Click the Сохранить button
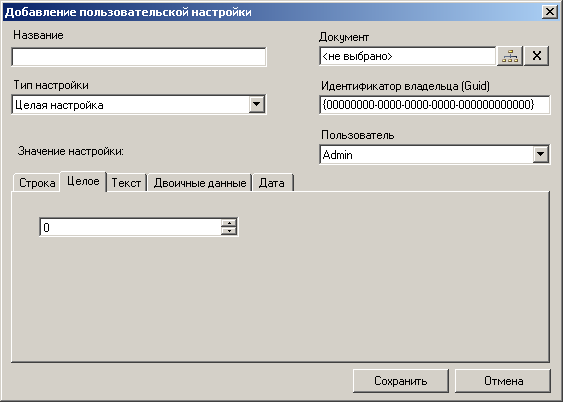563x402 pixels. [x=401, y=381]
